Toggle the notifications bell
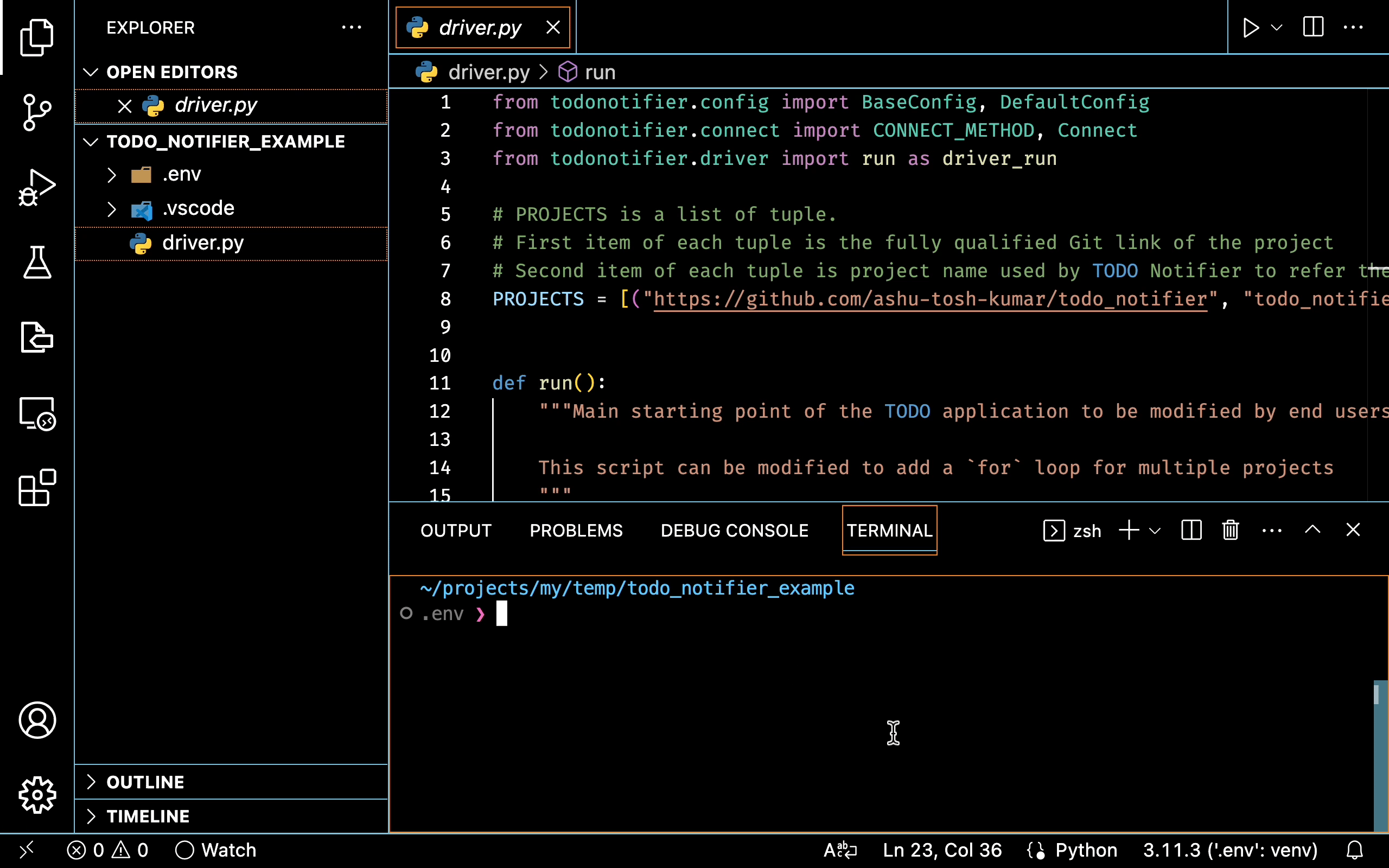 point(1355,850)
